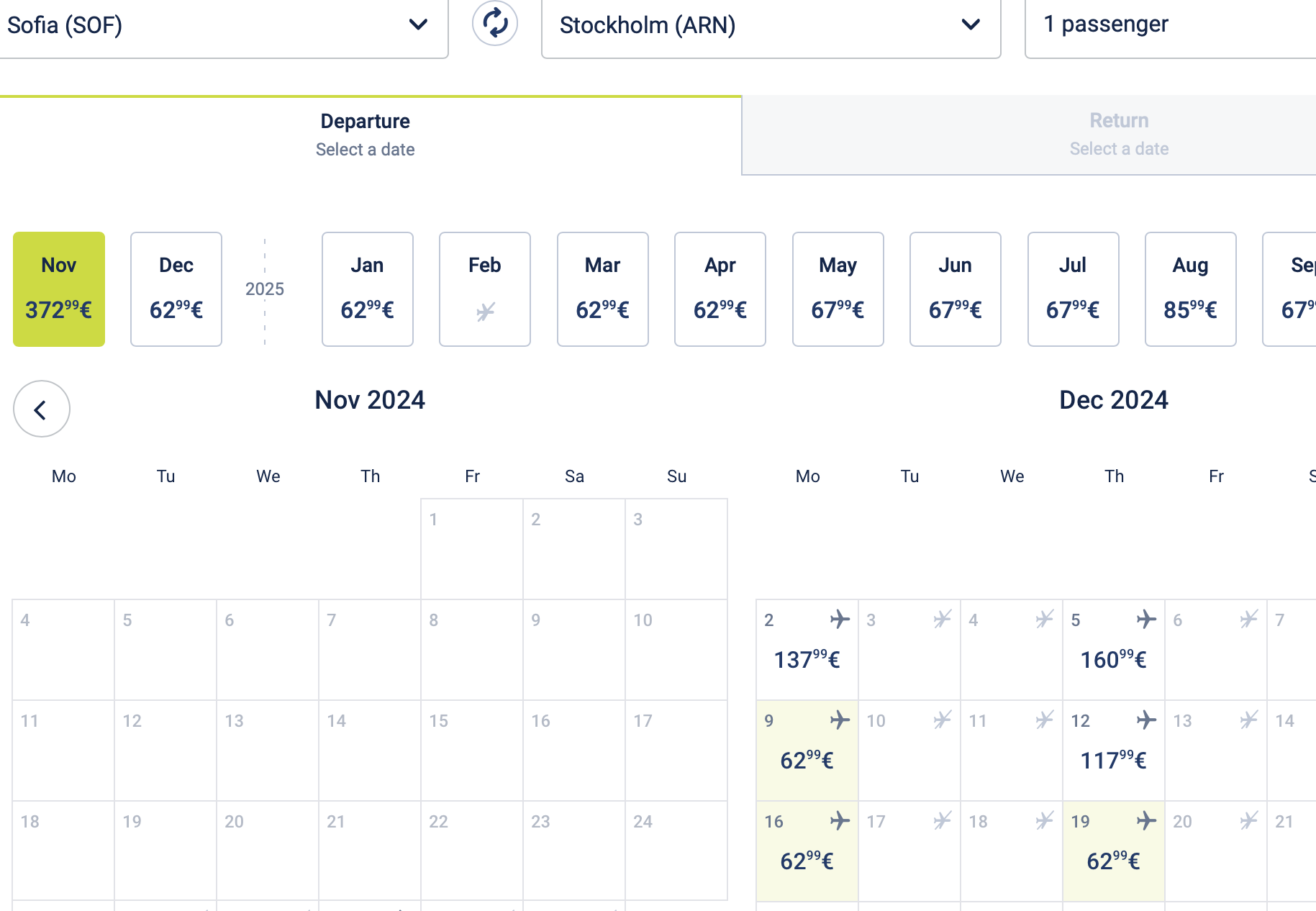Click the plane icon on December 5

1145,619
